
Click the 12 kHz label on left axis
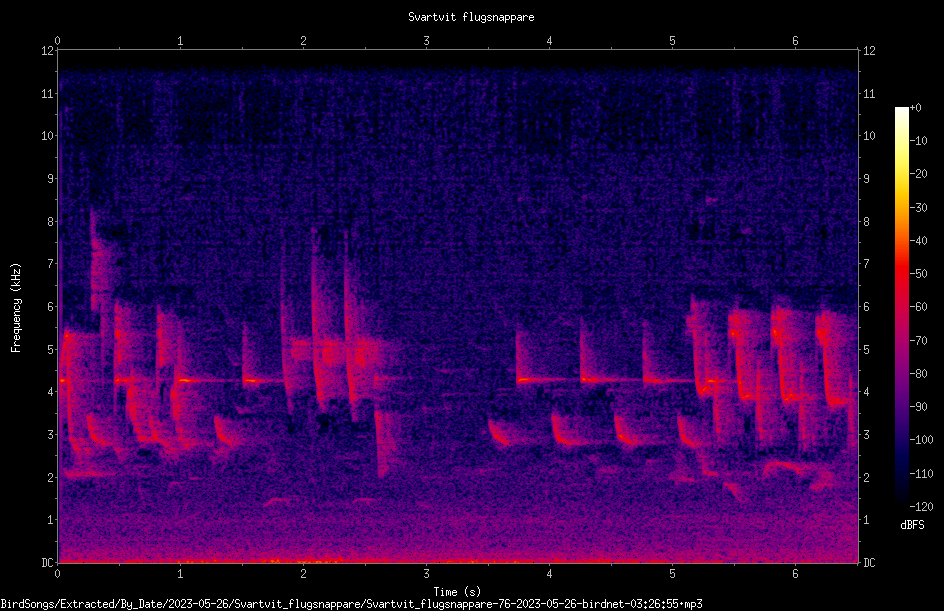(48, 51)
